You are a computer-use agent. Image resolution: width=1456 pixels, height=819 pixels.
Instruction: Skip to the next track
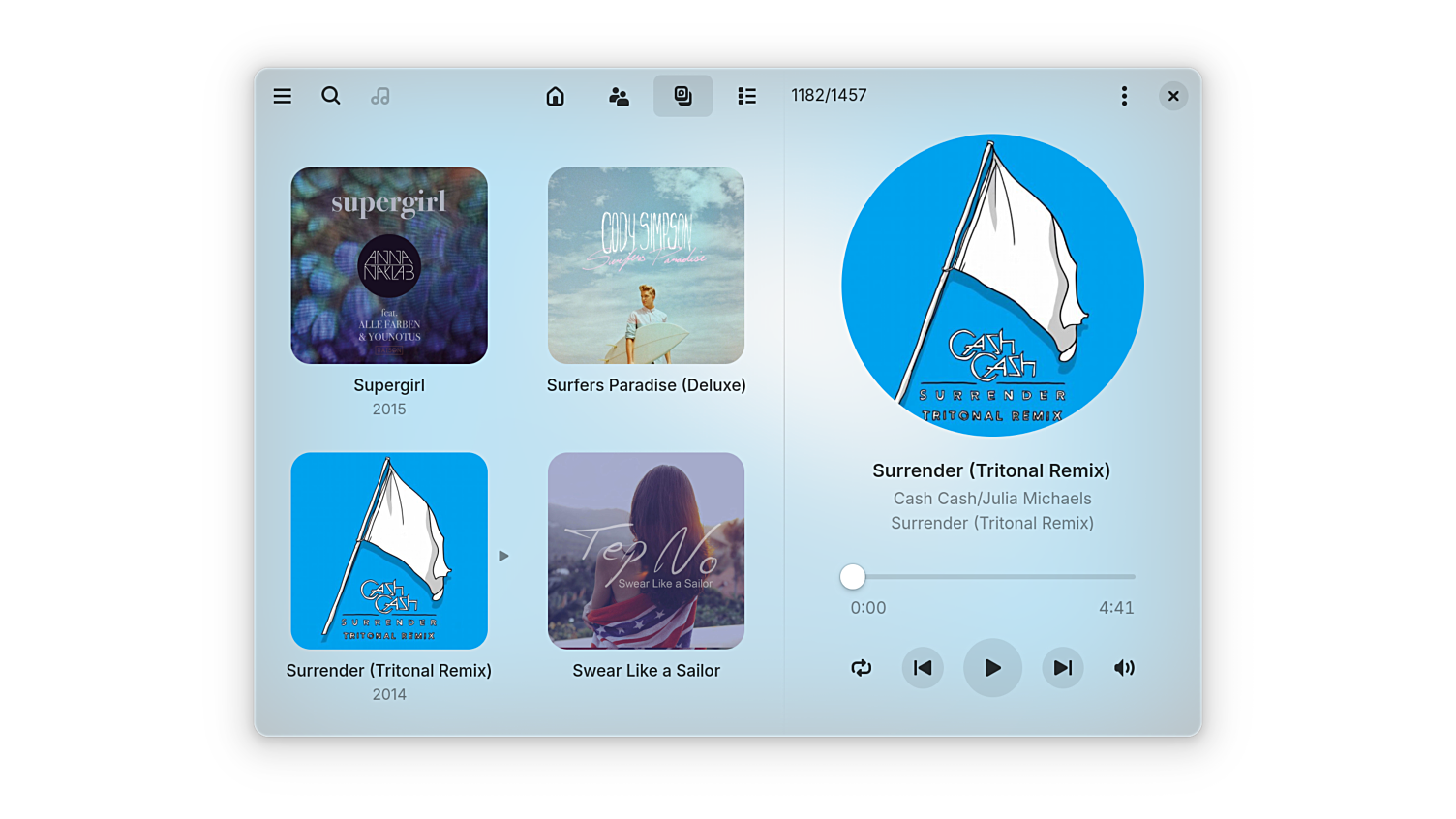coord(1062,668)
